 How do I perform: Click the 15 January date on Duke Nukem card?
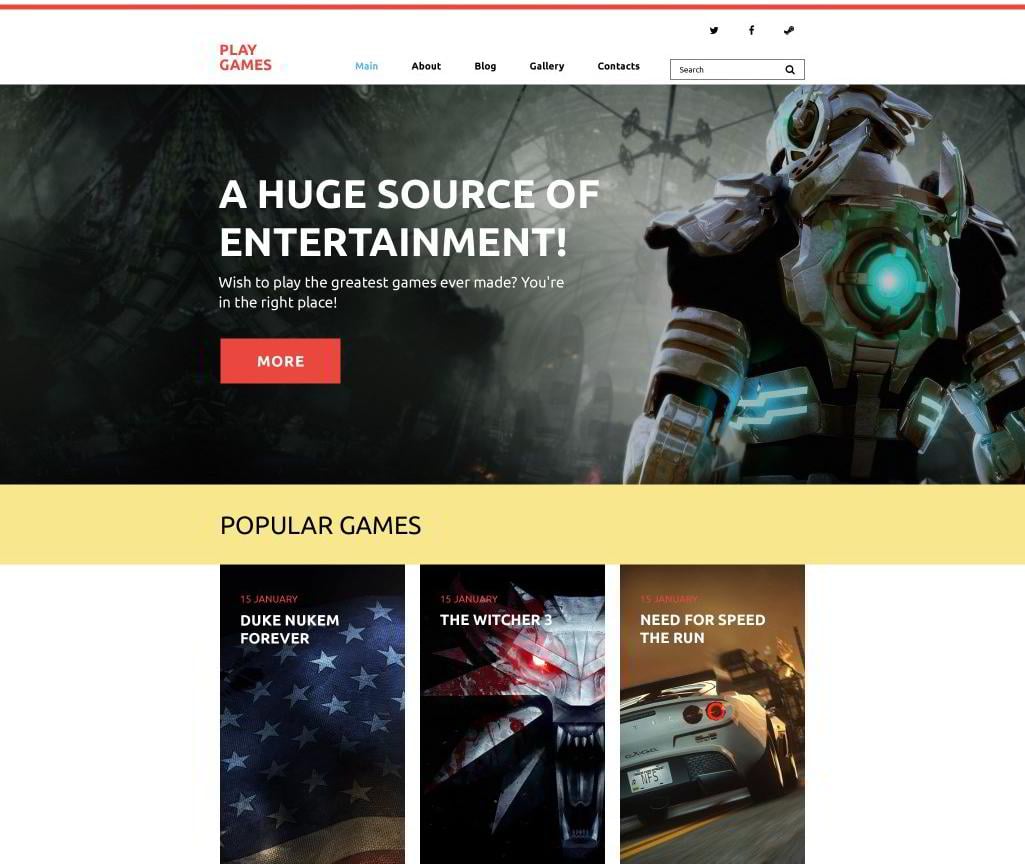tap(269, 599)
